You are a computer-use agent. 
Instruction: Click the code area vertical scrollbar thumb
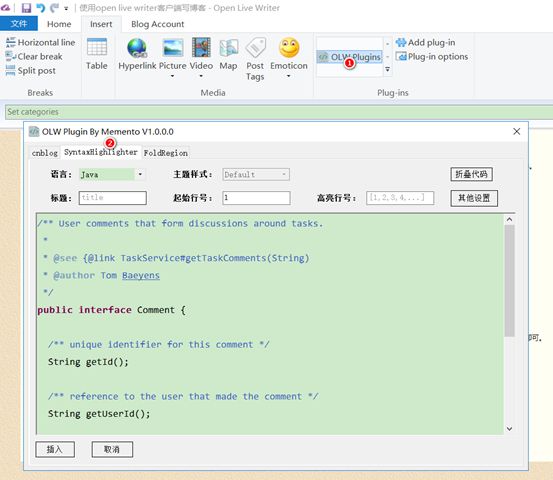(509, 281)
